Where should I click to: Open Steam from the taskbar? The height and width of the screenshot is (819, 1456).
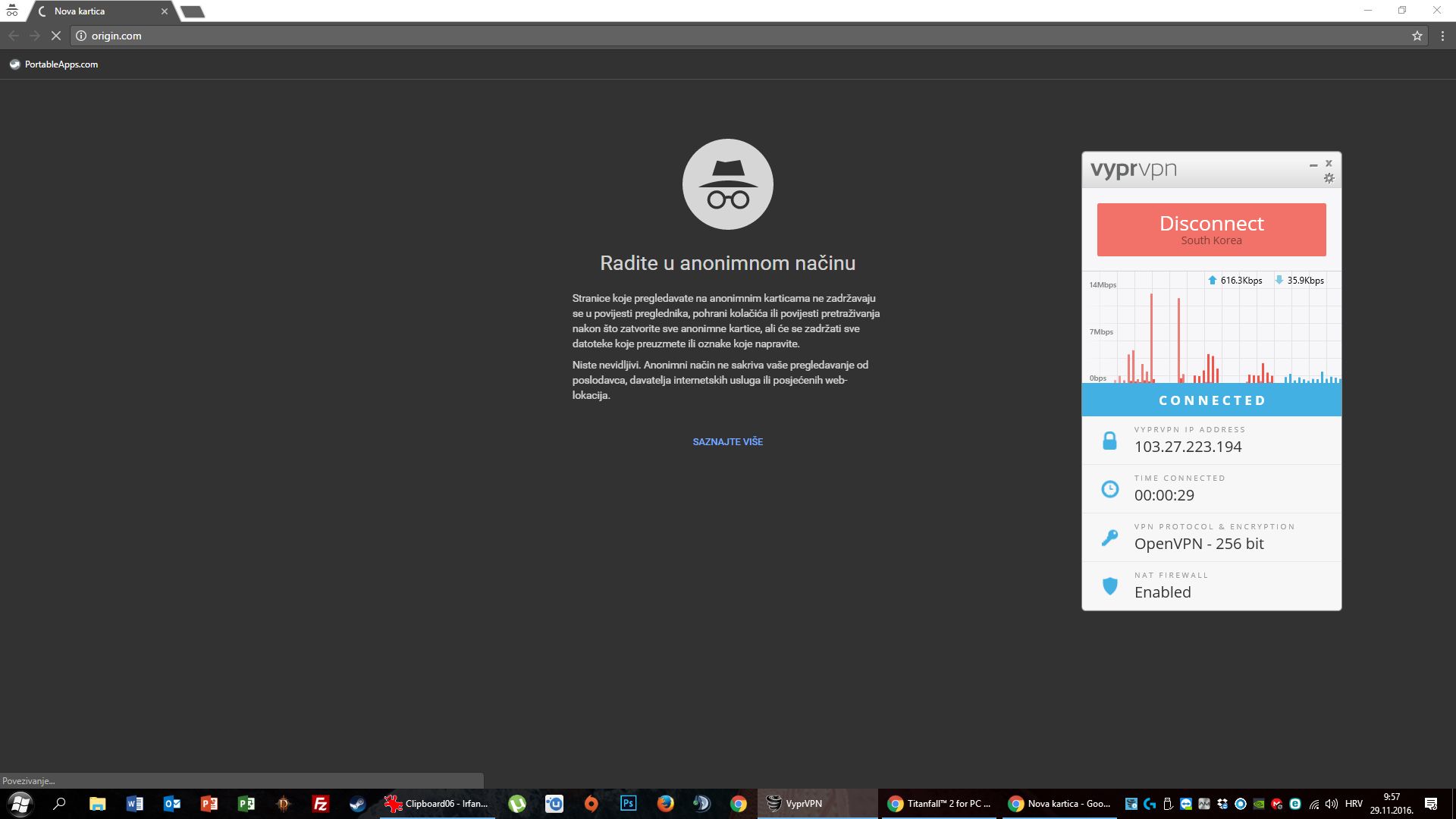357,804
